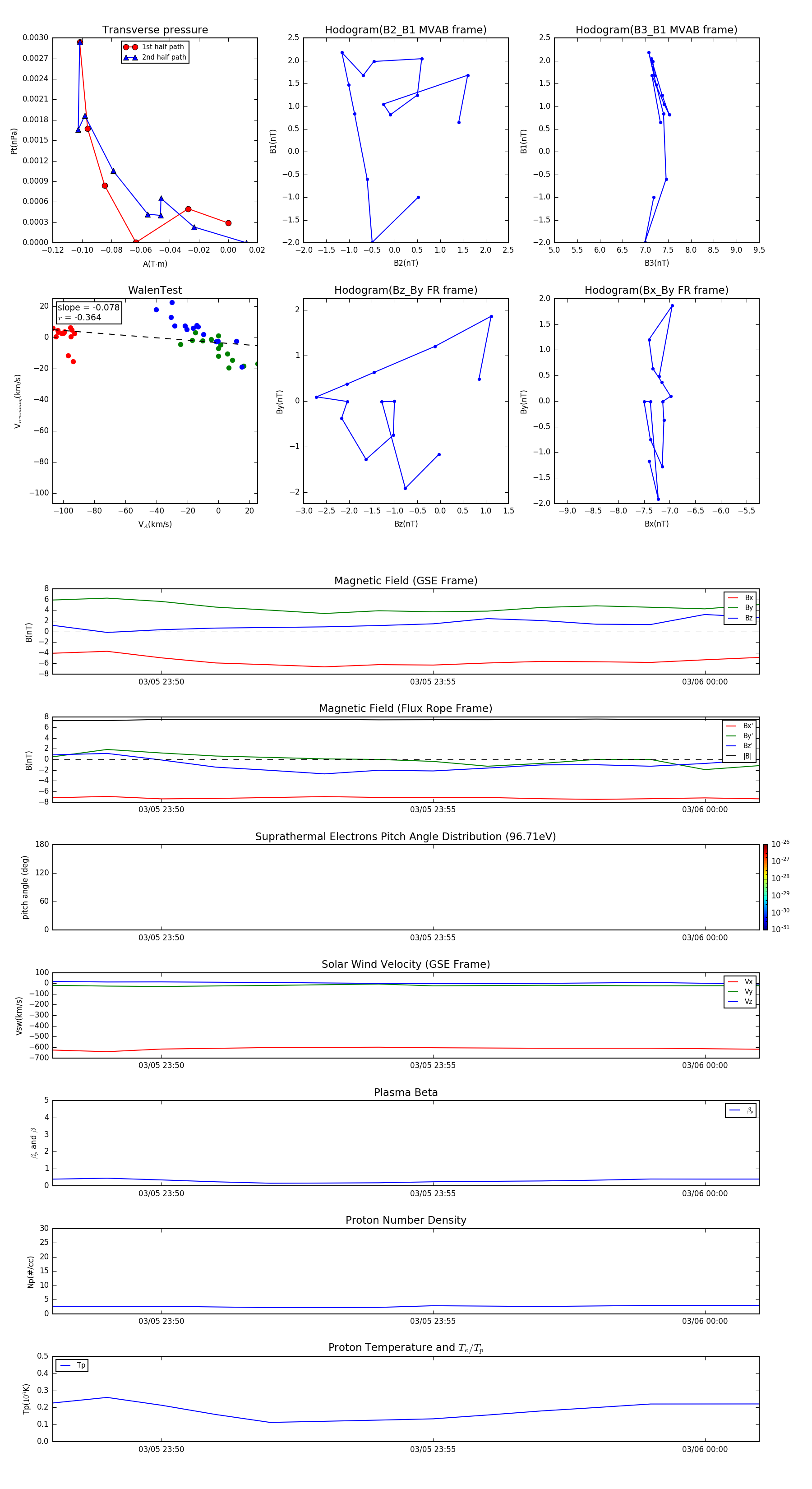
Task: Select the By' entry in the flux rope legend
Action: click(x=740, y=736)
